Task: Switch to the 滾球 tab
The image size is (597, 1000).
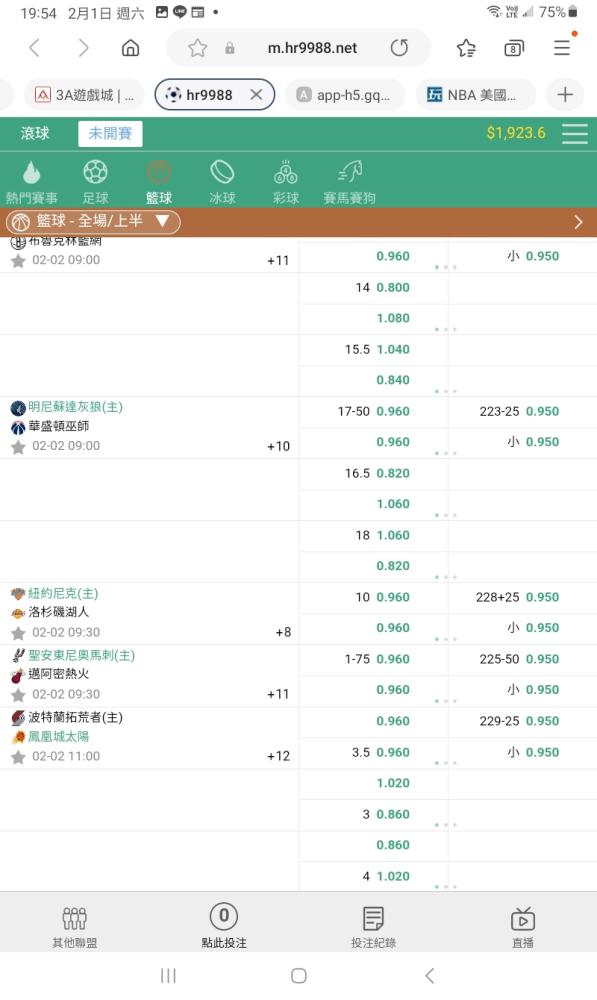Action: point(35,133)
